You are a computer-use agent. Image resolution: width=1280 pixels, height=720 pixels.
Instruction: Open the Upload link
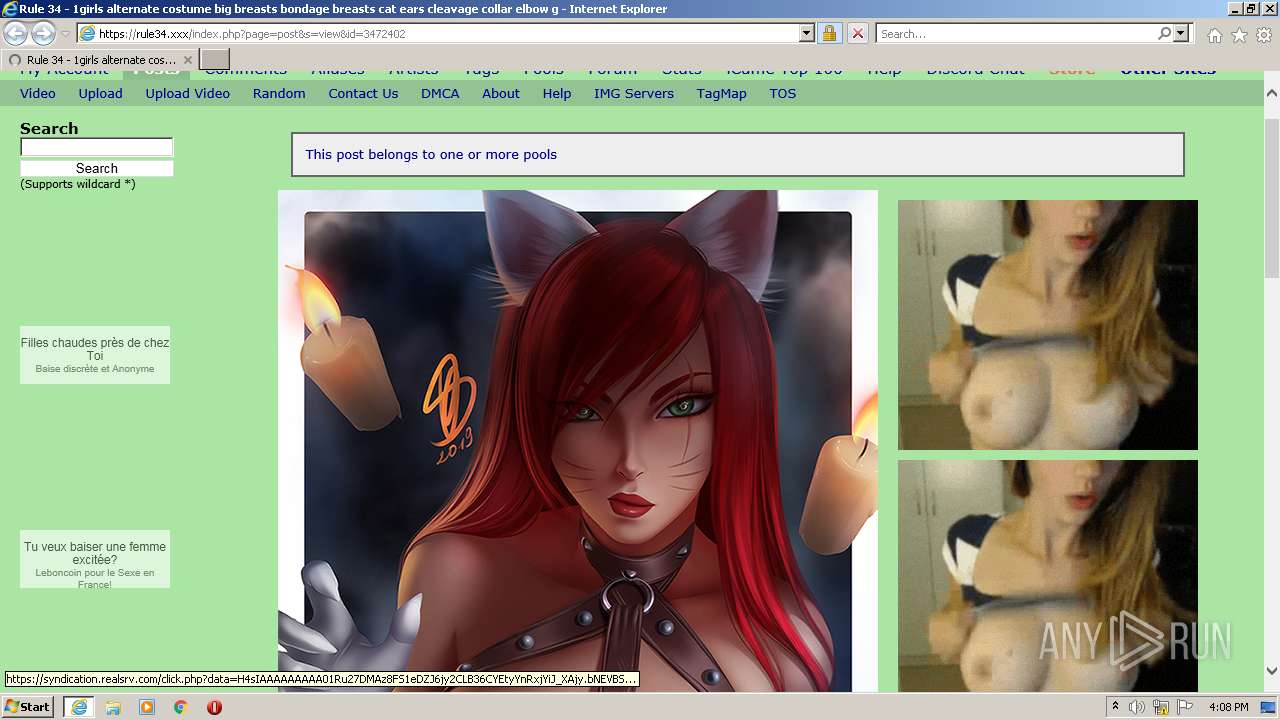(101, 93)
